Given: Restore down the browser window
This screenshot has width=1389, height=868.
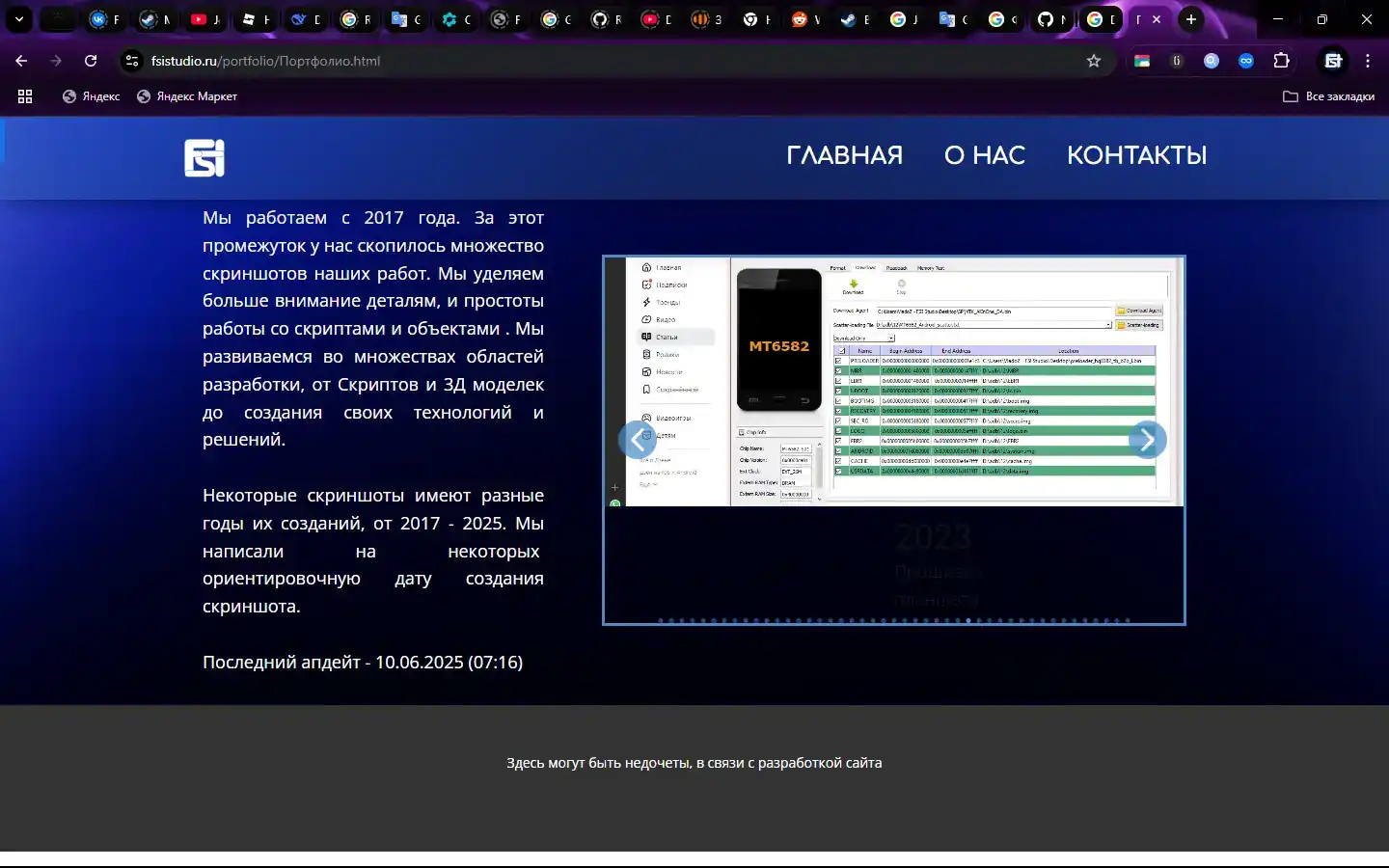Looking at the screenshot, I should coord(1322,19).
